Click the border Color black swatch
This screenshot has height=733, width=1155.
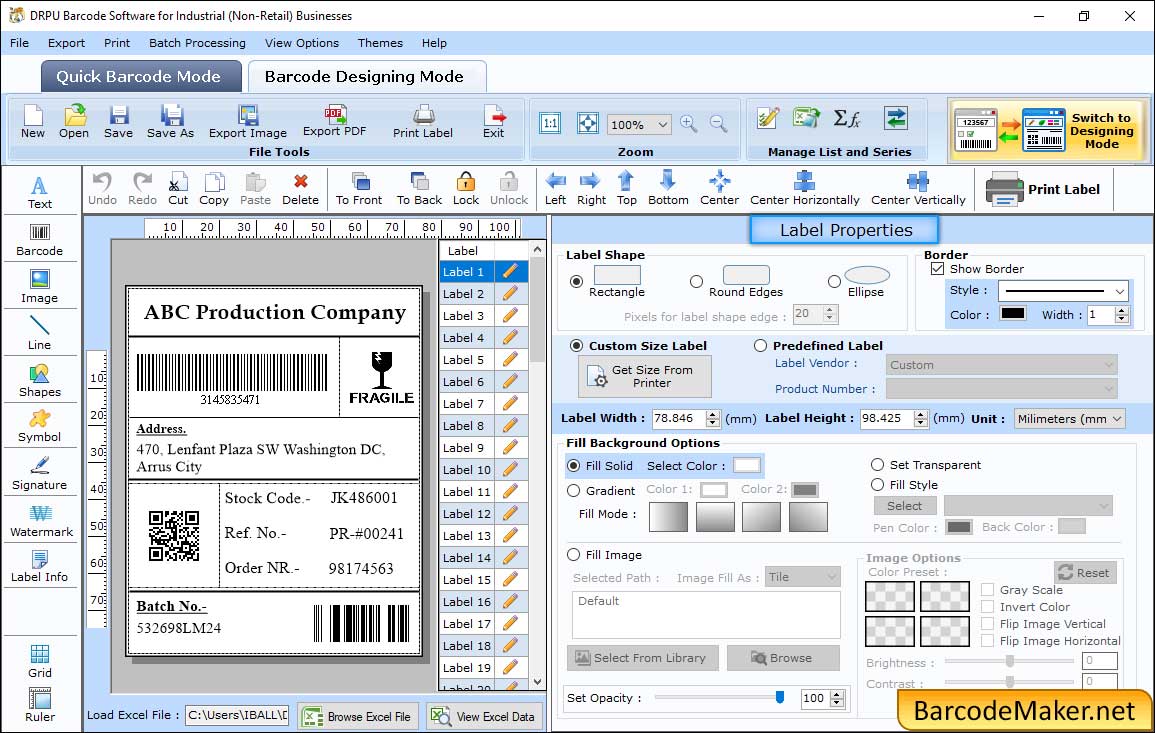click(1012, 314)
